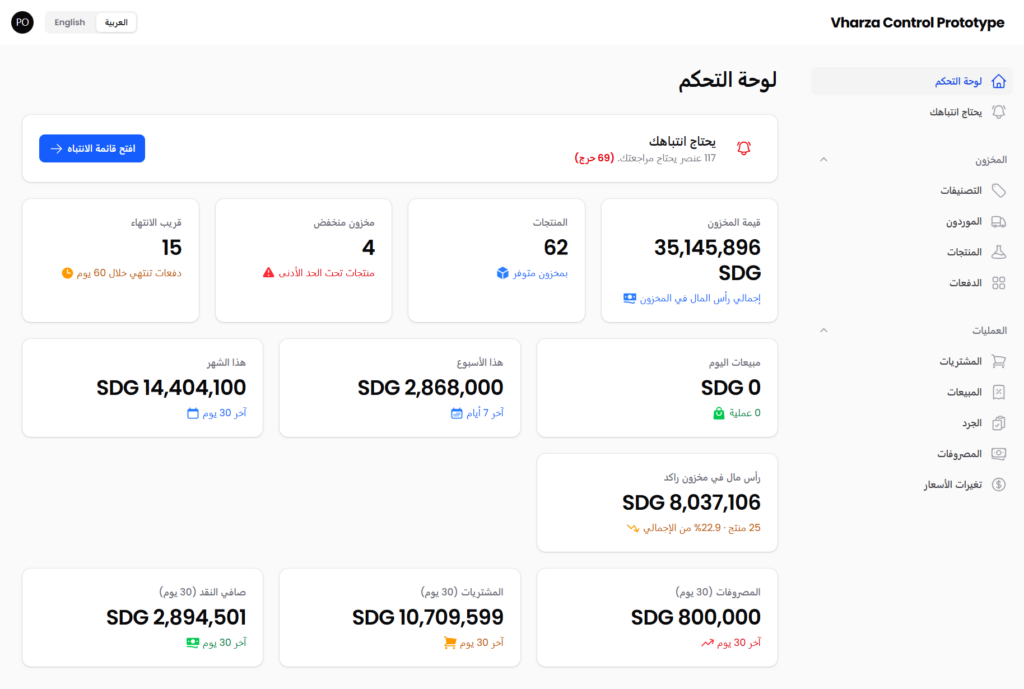The width and height of the screenshot is (1024, 689).
Task: Click the truck icon for الموردون
Action: (x=998, y=222)
